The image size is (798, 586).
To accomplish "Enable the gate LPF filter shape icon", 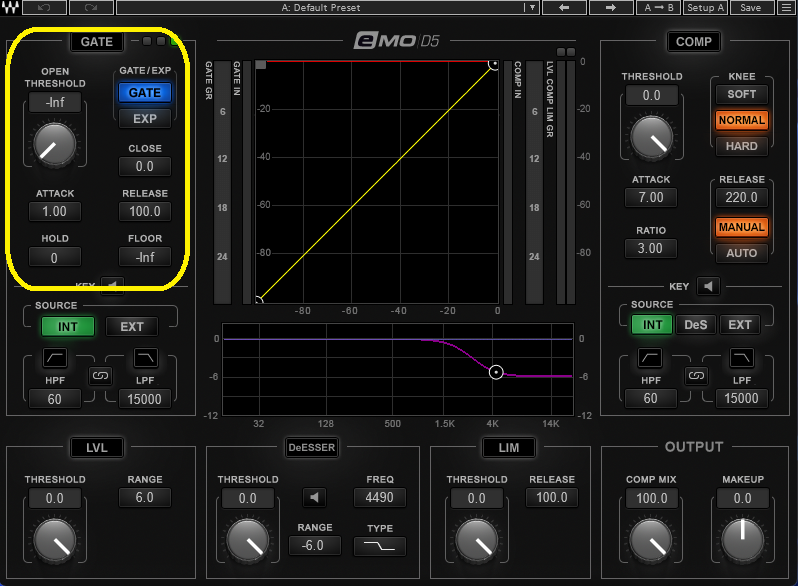I will tap(145, 357).
